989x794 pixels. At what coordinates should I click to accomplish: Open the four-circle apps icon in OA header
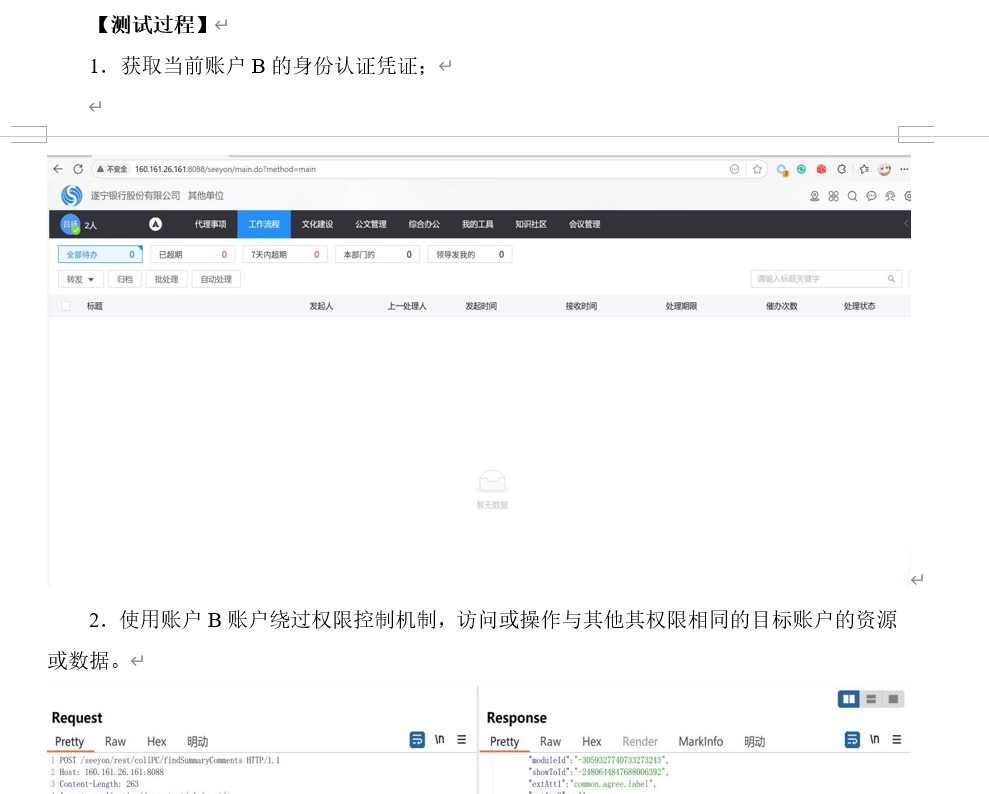833,196
